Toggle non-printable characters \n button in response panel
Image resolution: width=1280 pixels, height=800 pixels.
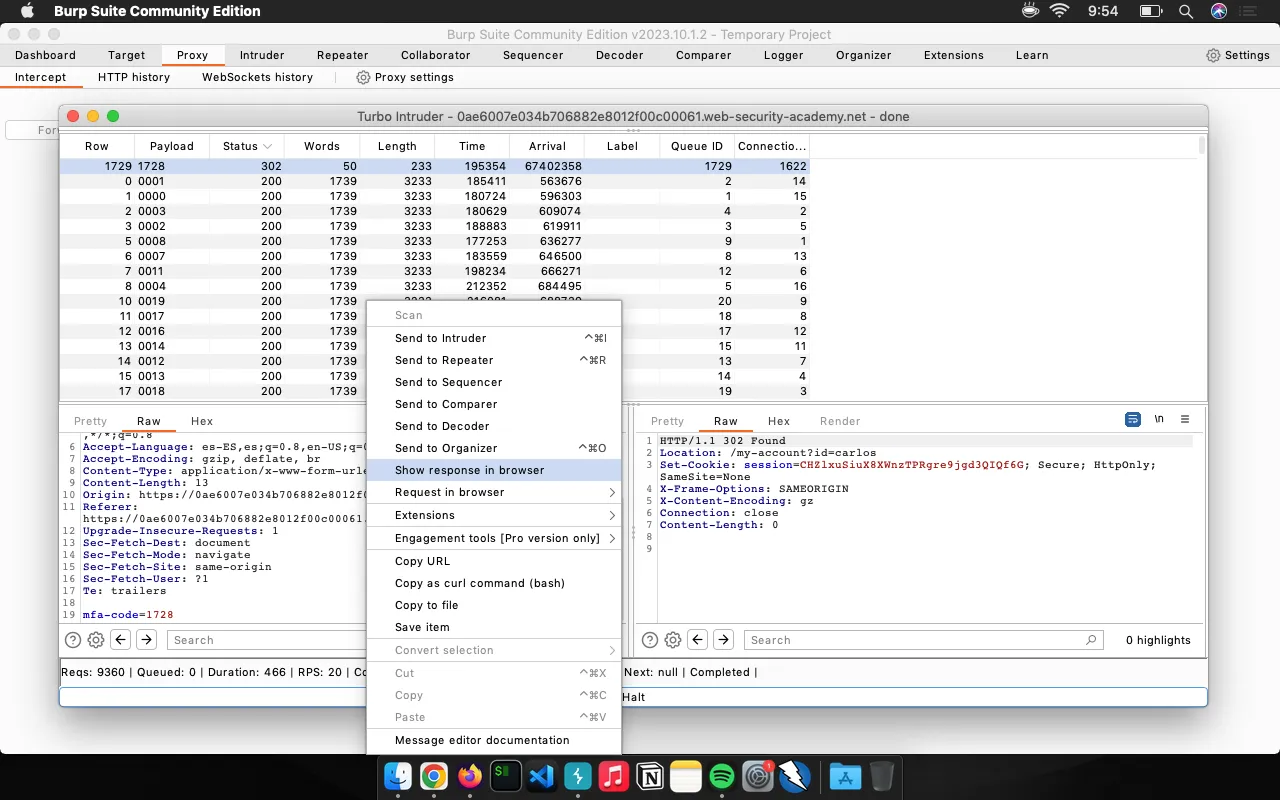(1159, 420)
